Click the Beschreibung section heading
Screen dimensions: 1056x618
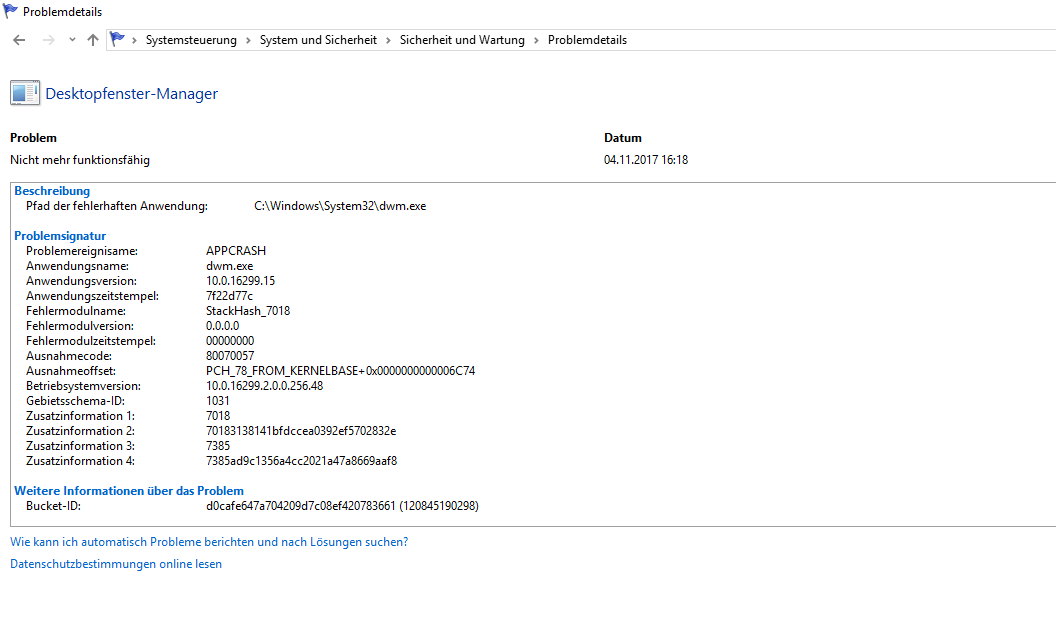[x=52, y=191]
